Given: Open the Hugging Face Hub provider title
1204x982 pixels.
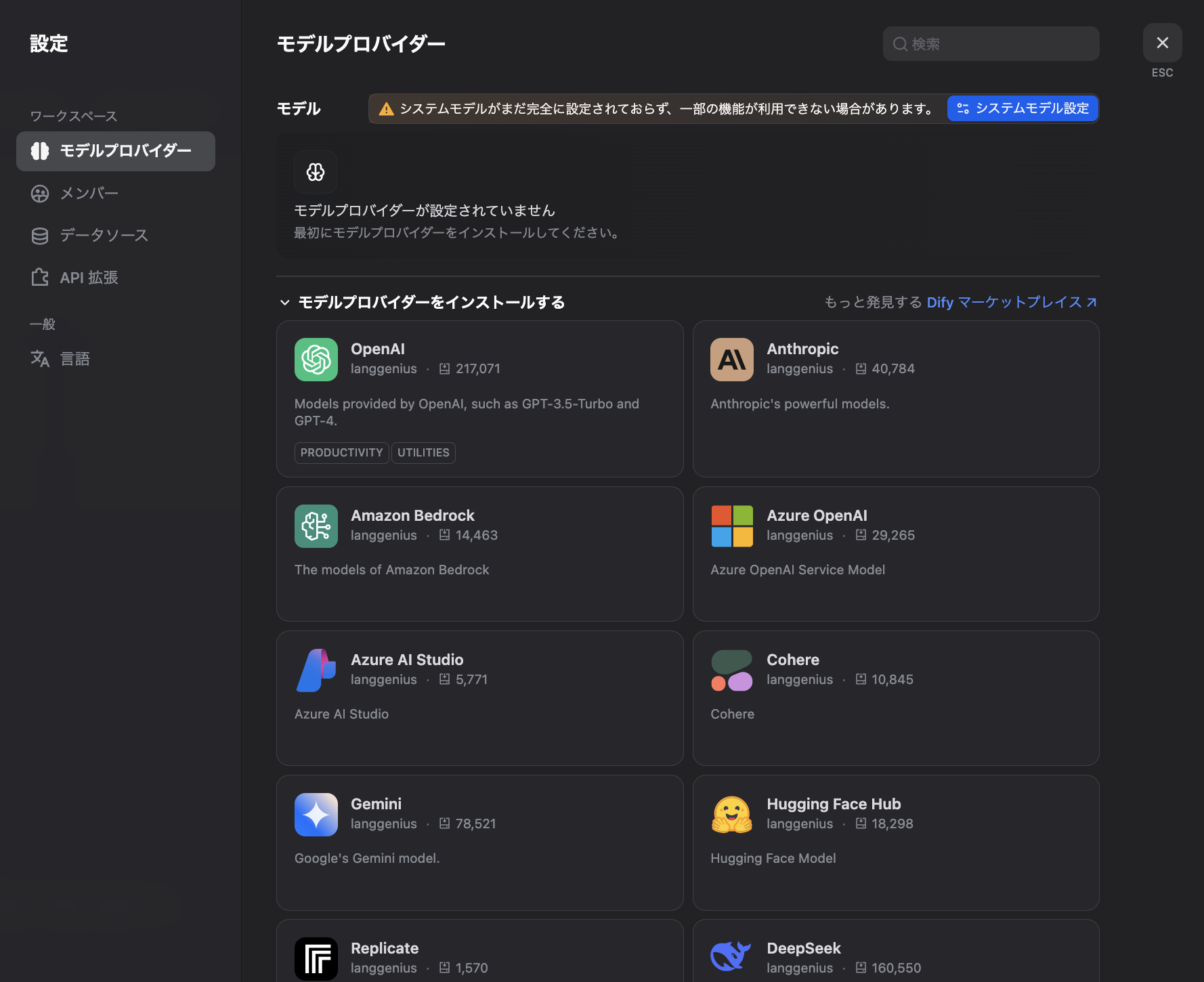Looking at the screenshot, I should tap(834, 804).
